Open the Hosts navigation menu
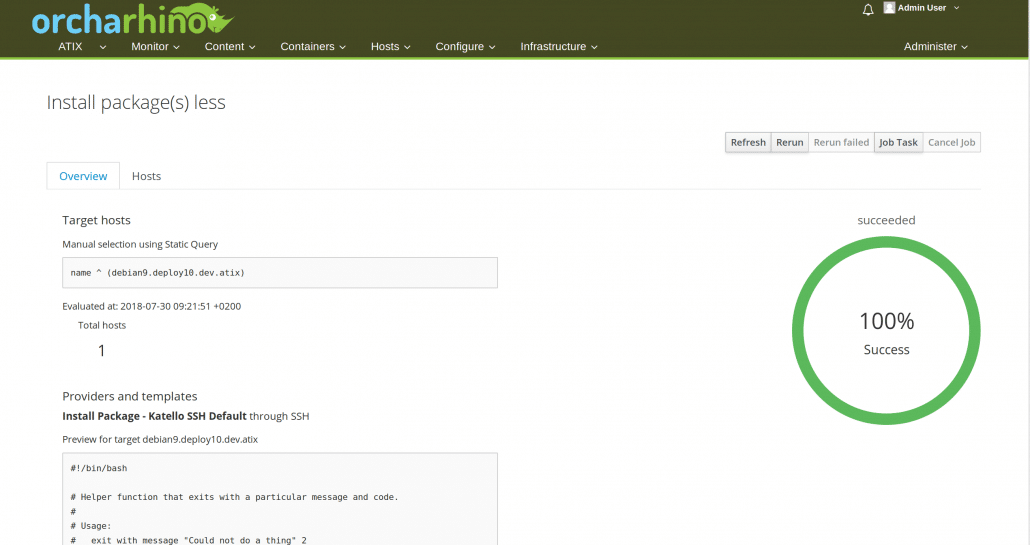The width and height of the screenshot is (1030, 545). coord(390,47)
